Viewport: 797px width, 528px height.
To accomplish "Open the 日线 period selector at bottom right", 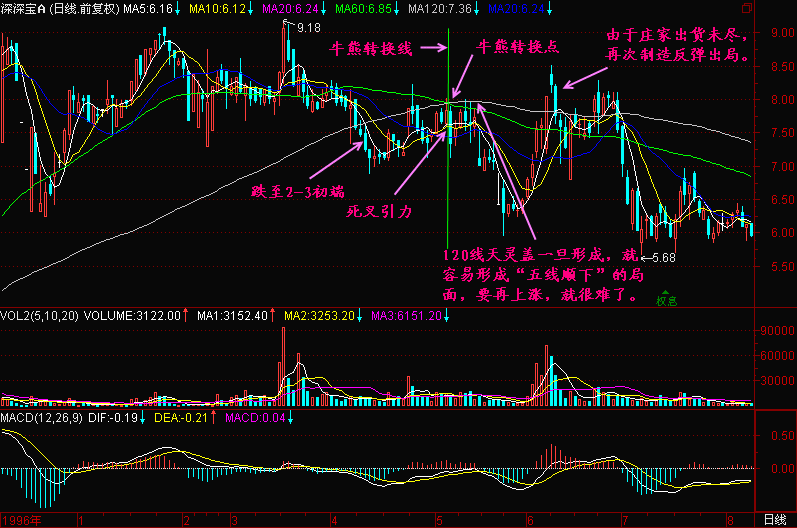I will (x=773, y=520).
